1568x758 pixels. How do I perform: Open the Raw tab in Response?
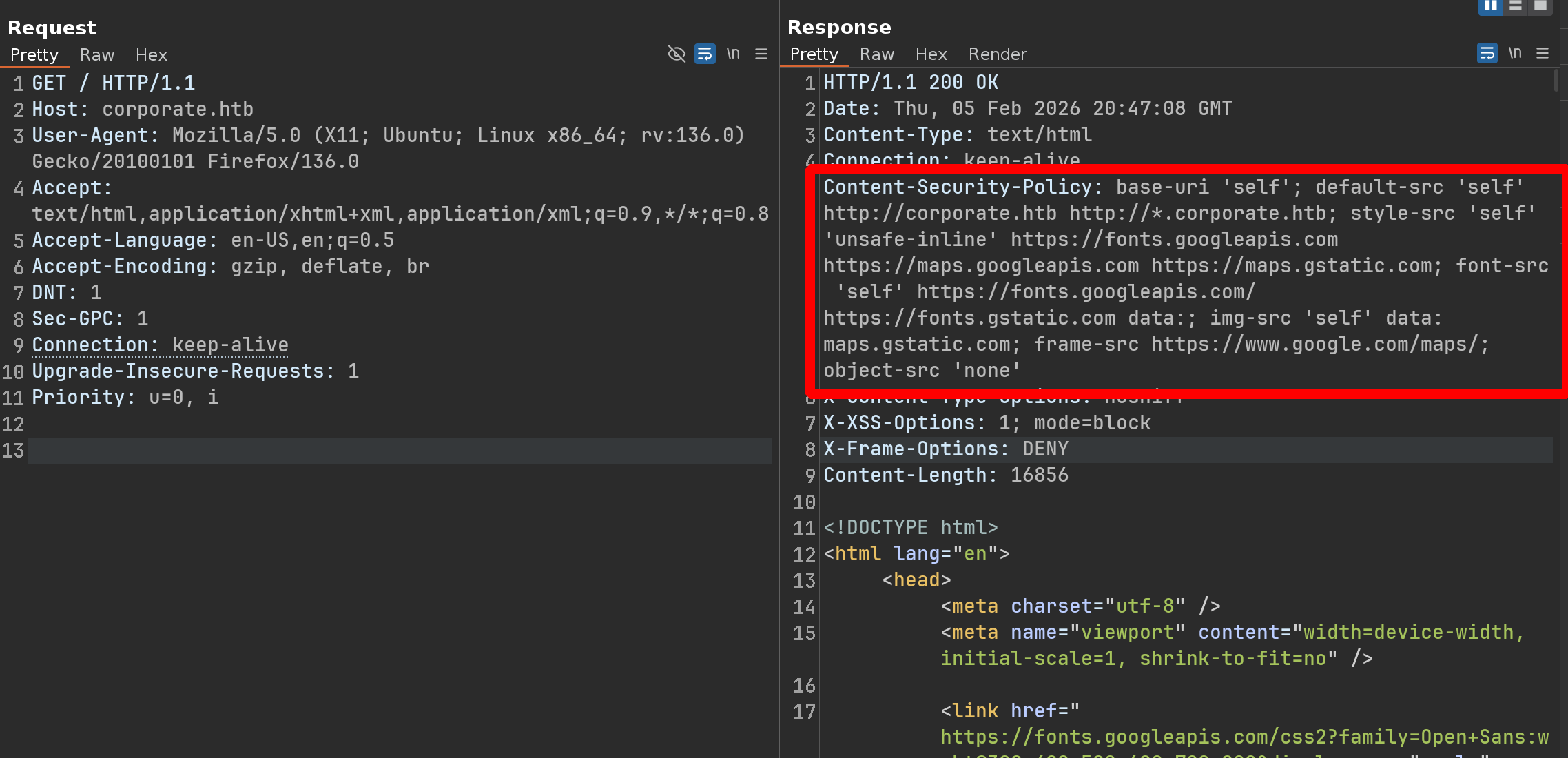point(876,54)
